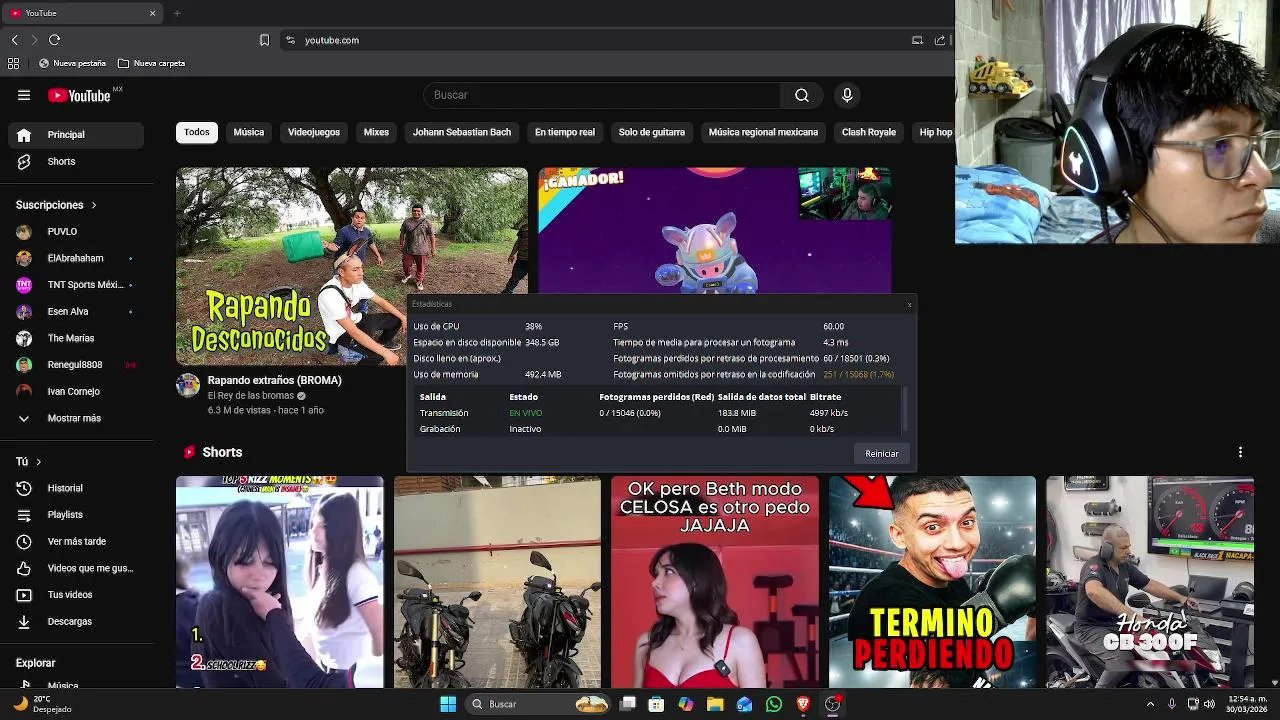Screen dimensions: 1280x720
Task: Select the Mixes filter chip
Action: [x=376, y=132]
